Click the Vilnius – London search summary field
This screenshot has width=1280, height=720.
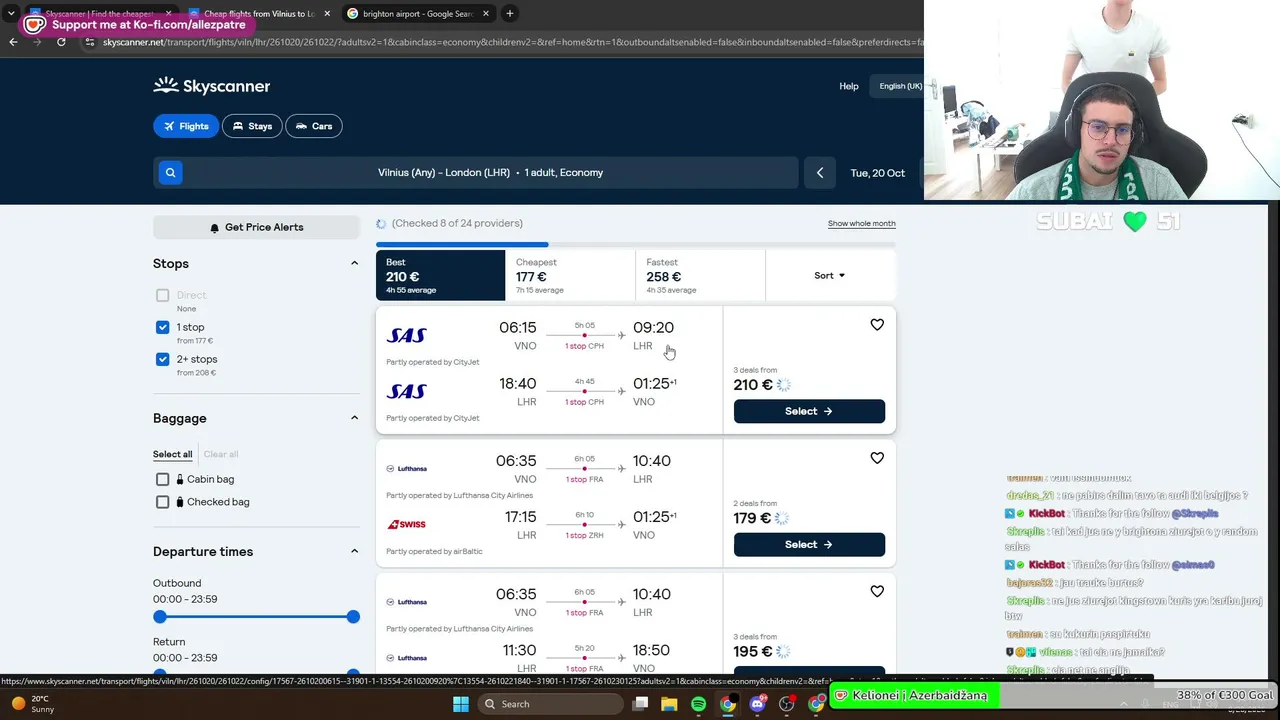point(490,173)
